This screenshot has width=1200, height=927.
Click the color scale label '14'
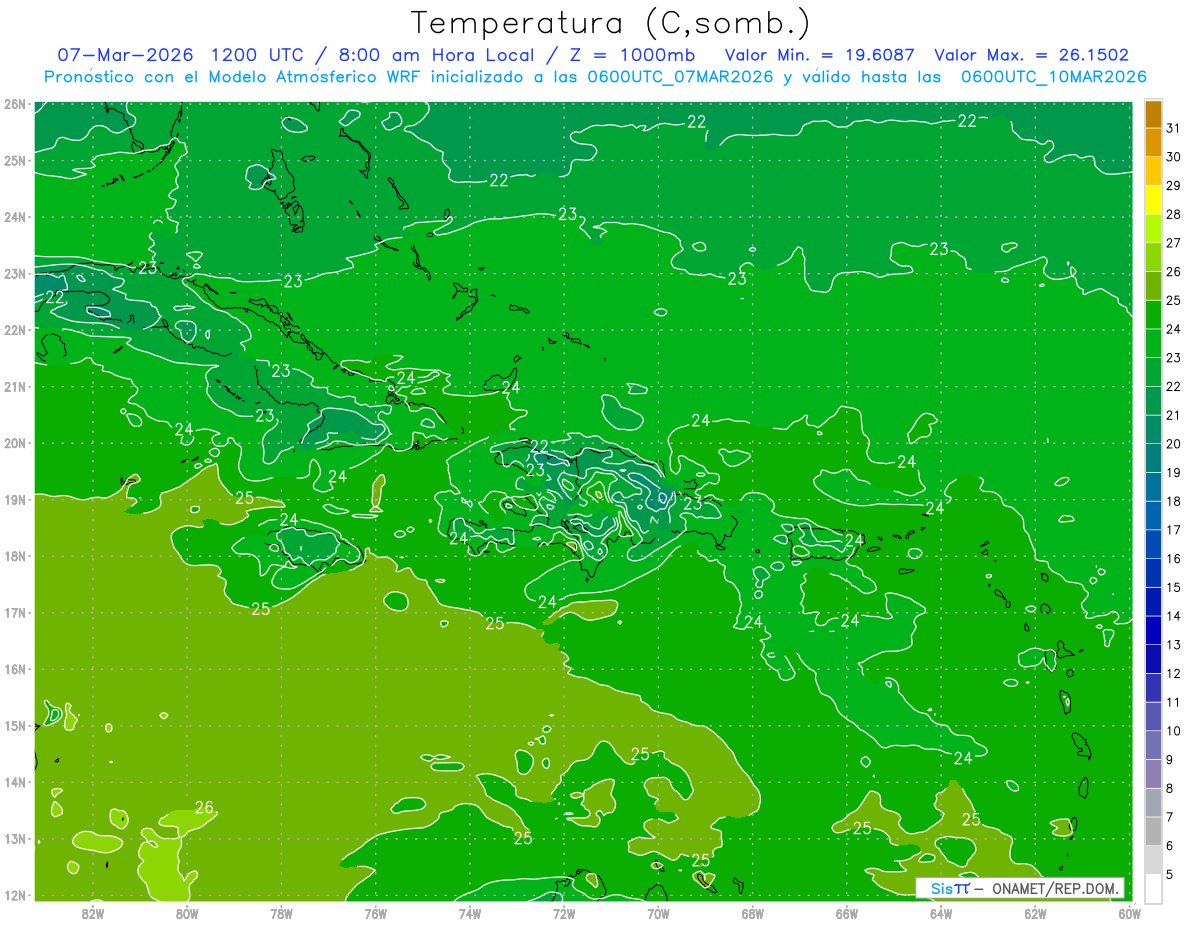coord(1173,616)
